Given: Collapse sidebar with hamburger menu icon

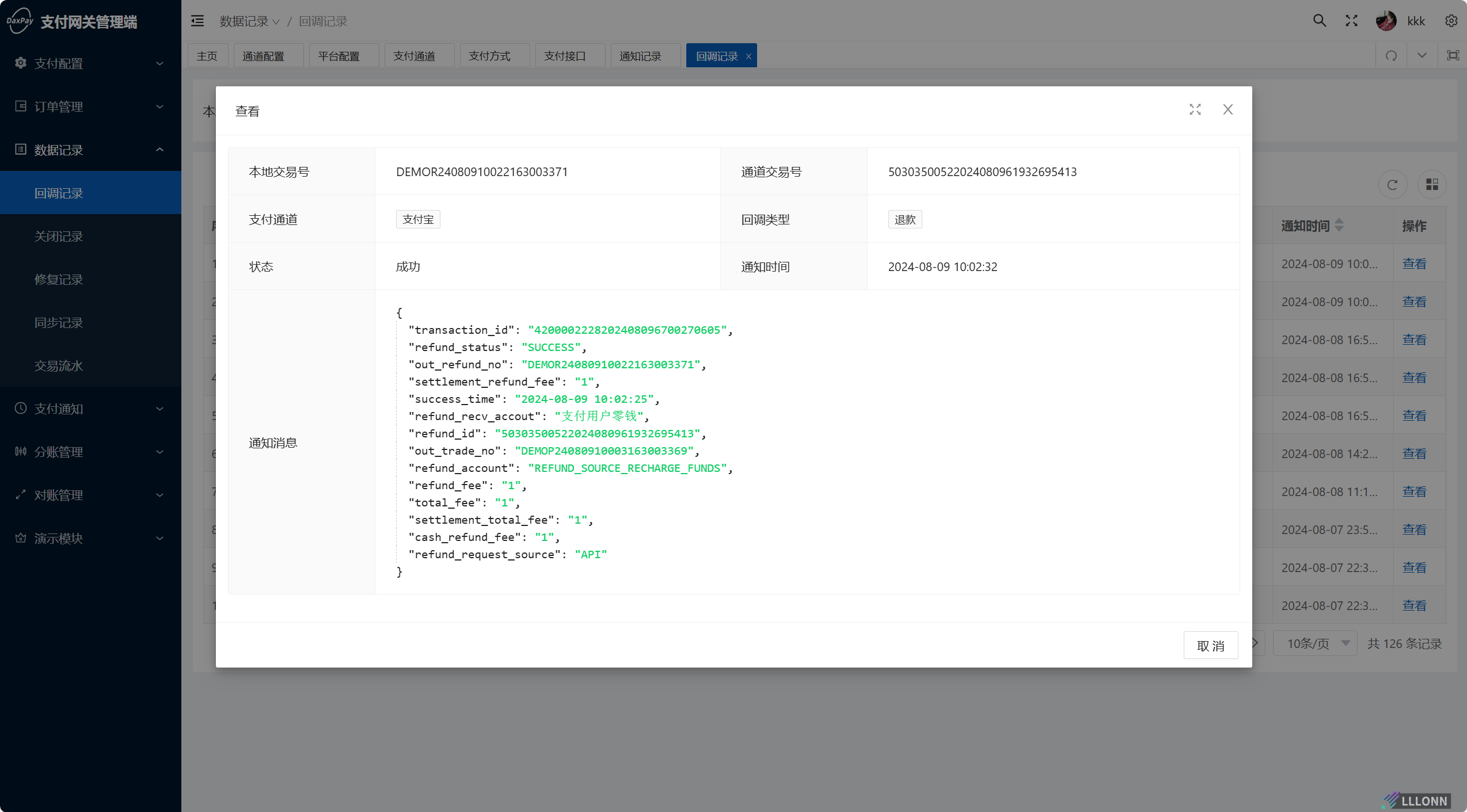Looking at the screenshot, I should pos(197,21).
